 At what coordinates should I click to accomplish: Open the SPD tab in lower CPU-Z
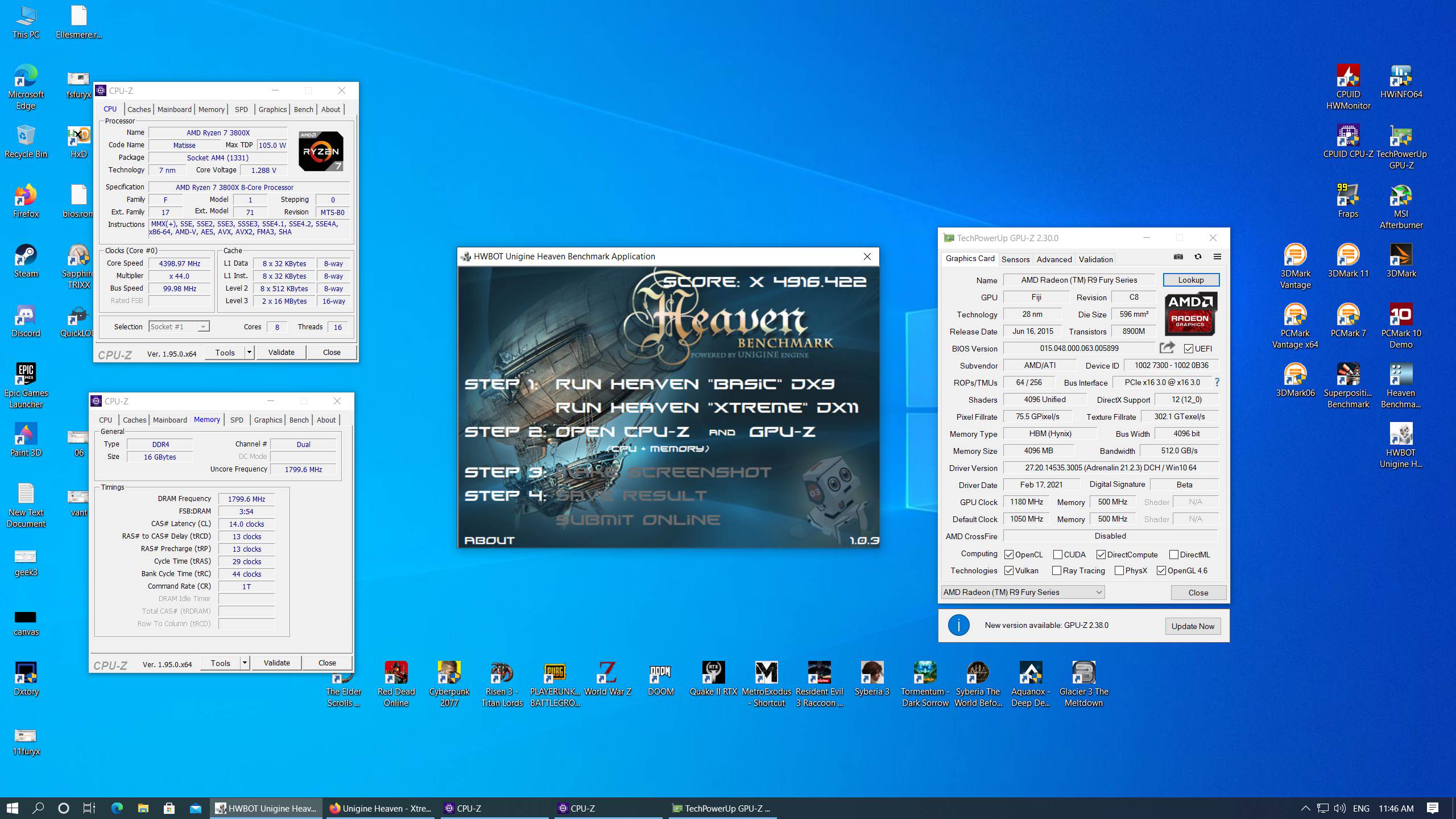237,420
